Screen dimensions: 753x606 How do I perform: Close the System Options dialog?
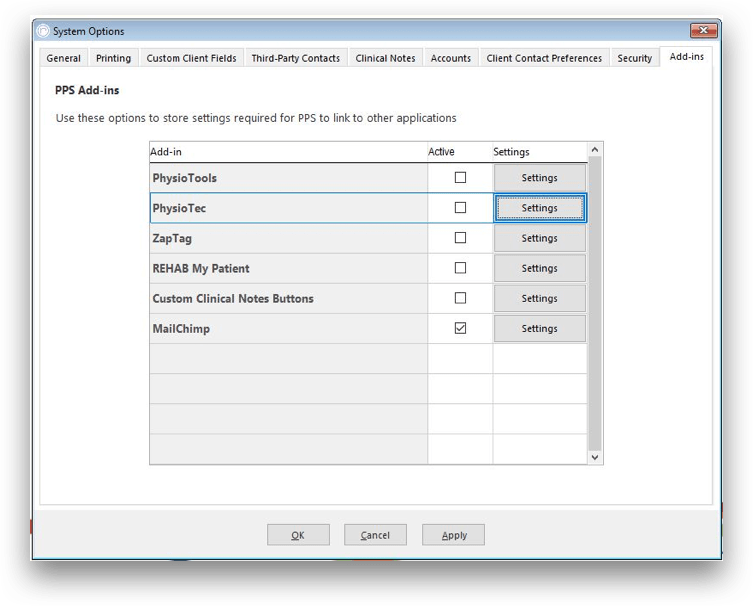coord(704,30)
